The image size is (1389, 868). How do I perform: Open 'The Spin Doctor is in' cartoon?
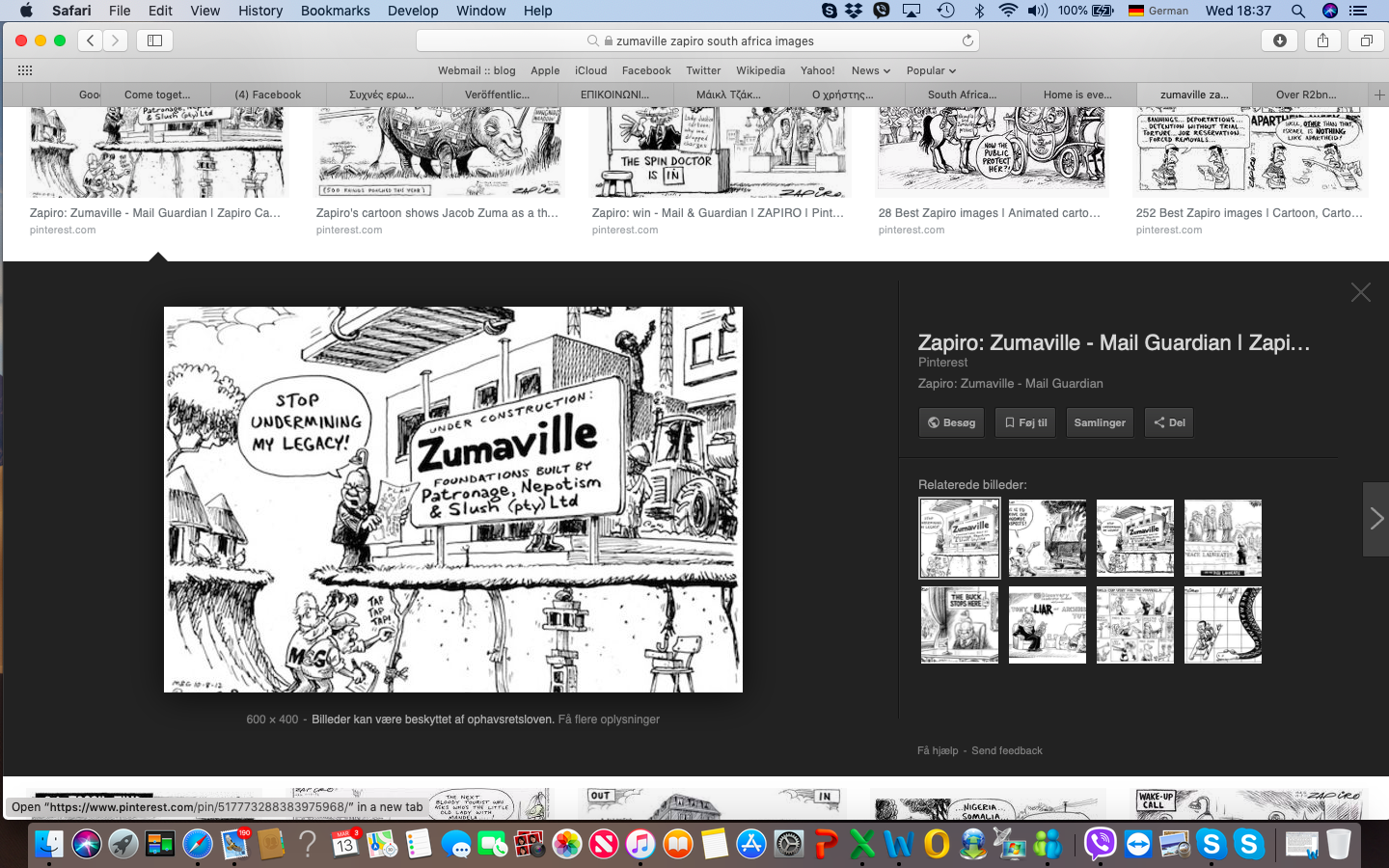pos(720,152)
